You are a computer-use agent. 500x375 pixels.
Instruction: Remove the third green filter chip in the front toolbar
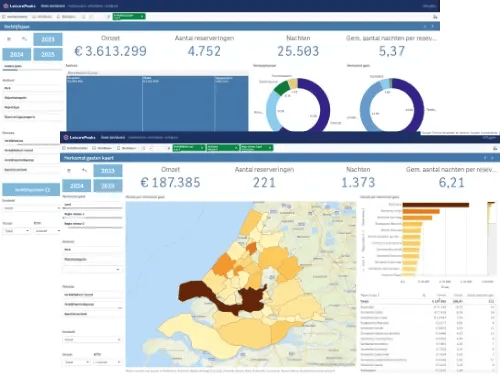270,148
